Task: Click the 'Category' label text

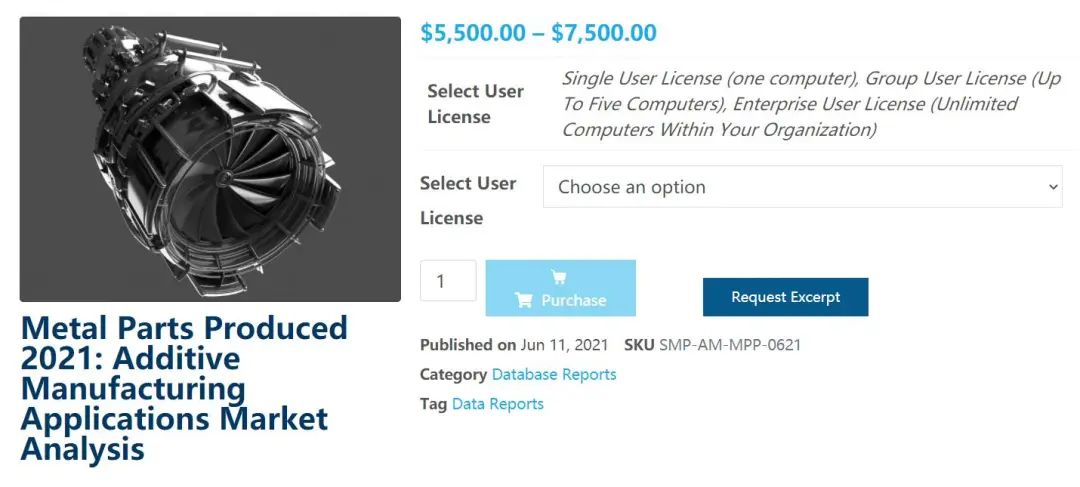Action: pos(453,374)
